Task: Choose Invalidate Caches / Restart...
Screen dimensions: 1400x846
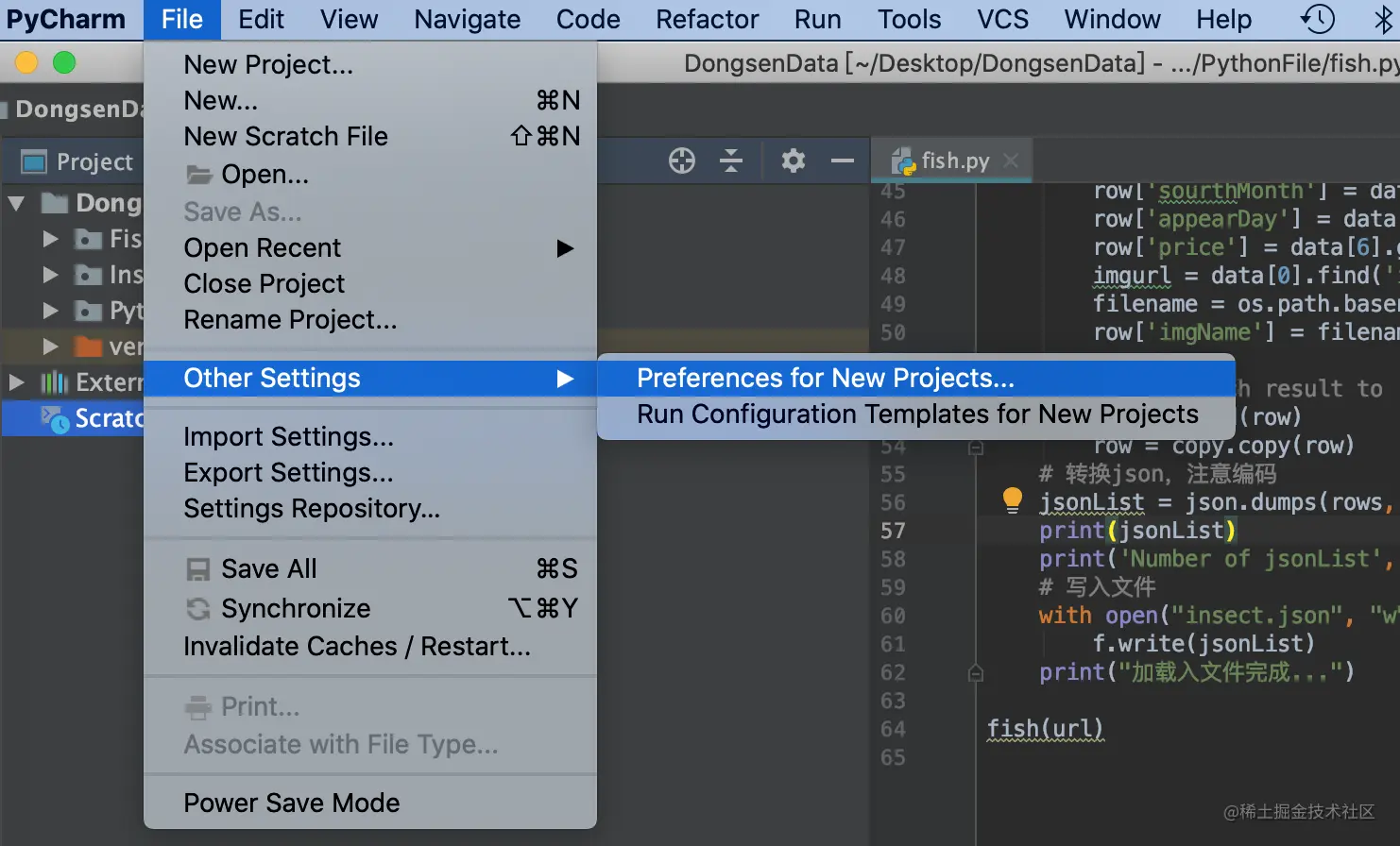Action: pos(370,647)
